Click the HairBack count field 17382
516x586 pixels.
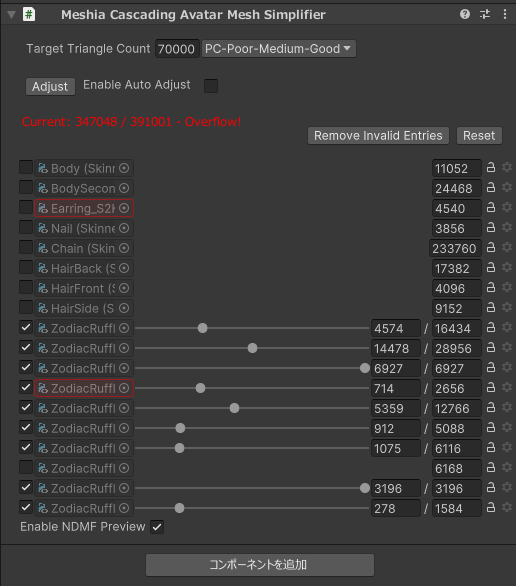pos(457,268)
